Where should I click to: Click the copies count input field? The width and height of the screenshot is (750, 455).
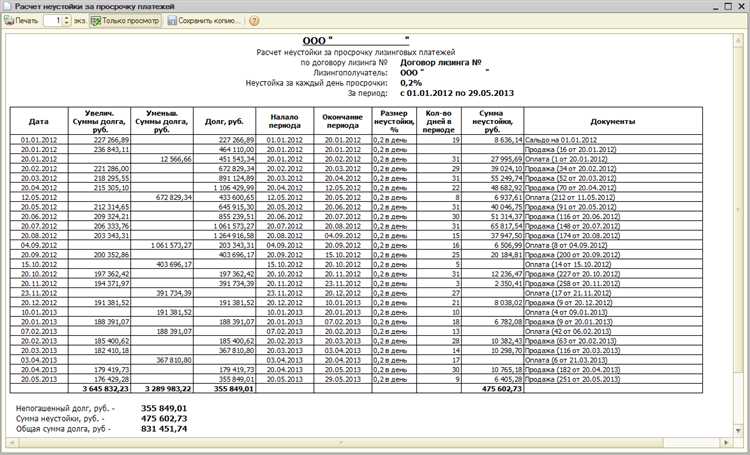[x=55, y=20]
